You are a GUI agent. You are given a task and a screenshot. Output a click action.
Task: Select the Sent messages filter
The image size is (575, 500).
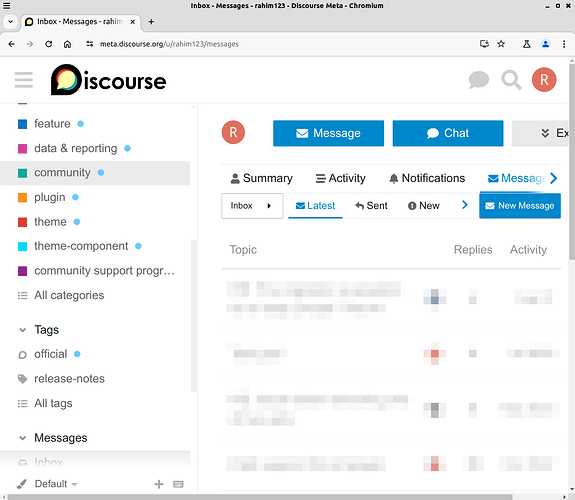click(371, 206)
